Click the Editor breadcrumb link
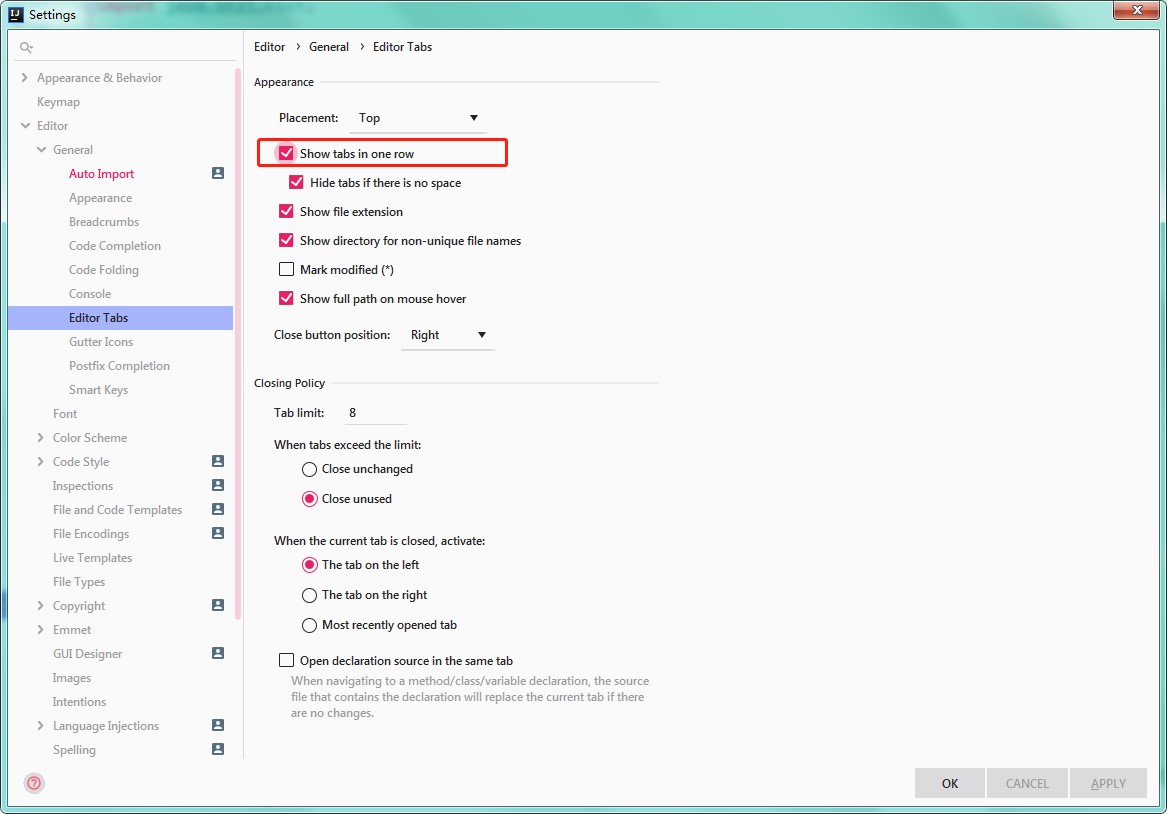Image resolution: width=1167 pixels, height=814 pixels. (x=269, y=47)
